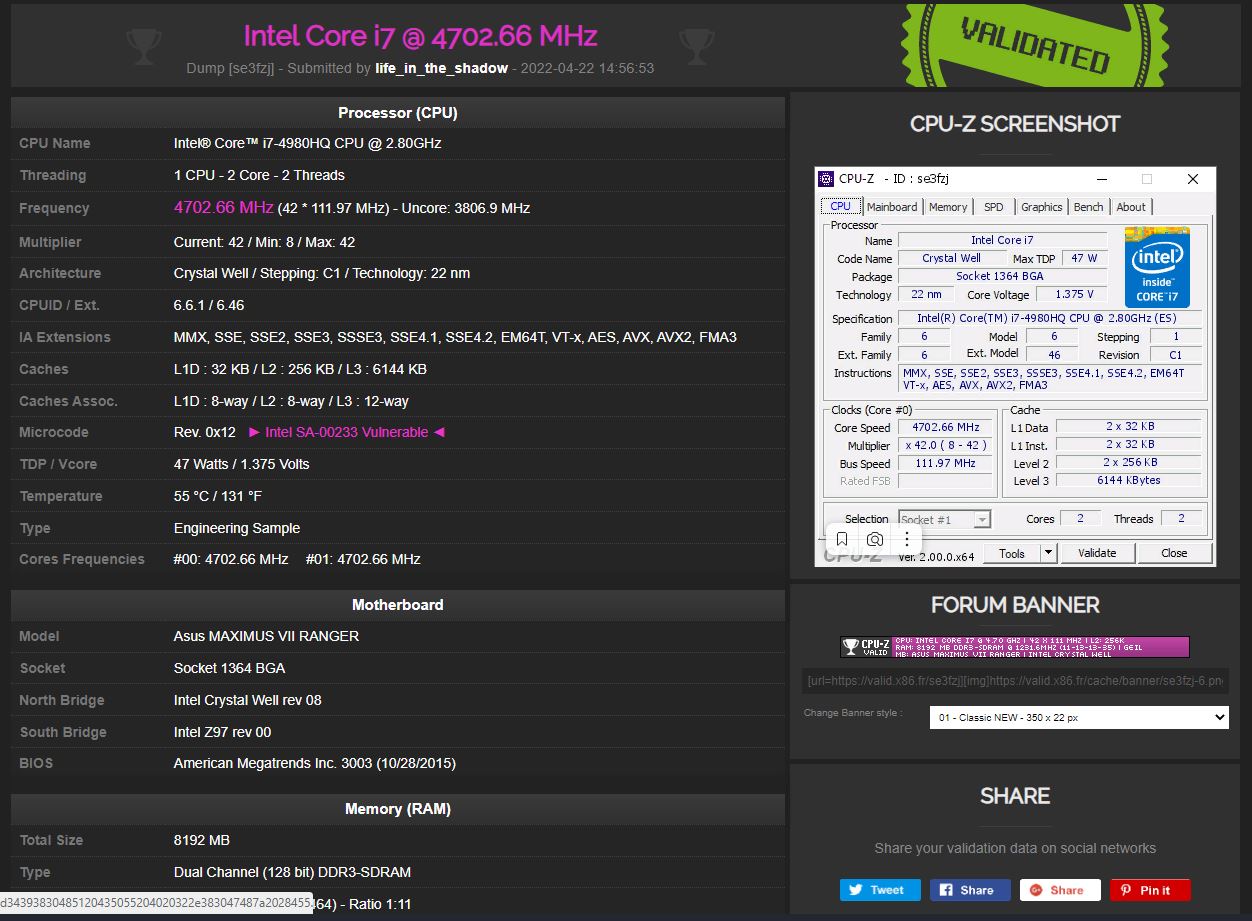Click the Core Speed field in CPU-Z
This screenshot has height=921, width=1252.
tap(945, 427)
